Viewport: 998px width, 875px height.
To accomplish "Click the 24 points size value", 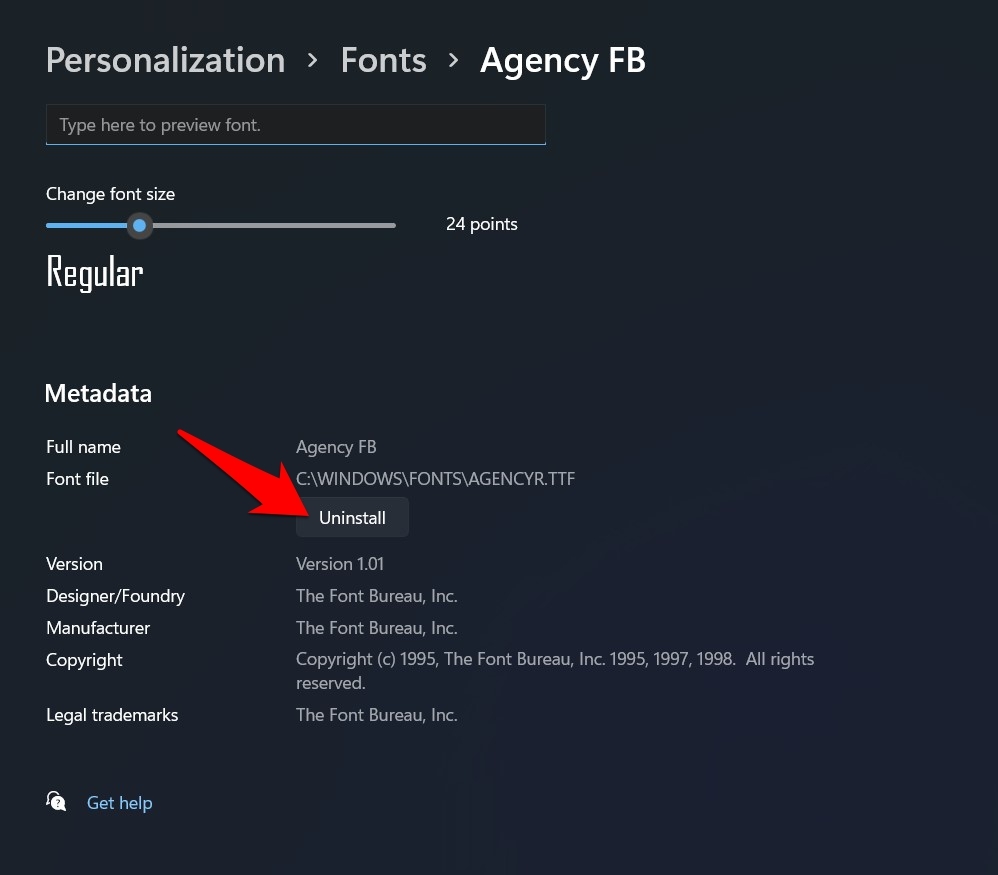I will [481, 224].
